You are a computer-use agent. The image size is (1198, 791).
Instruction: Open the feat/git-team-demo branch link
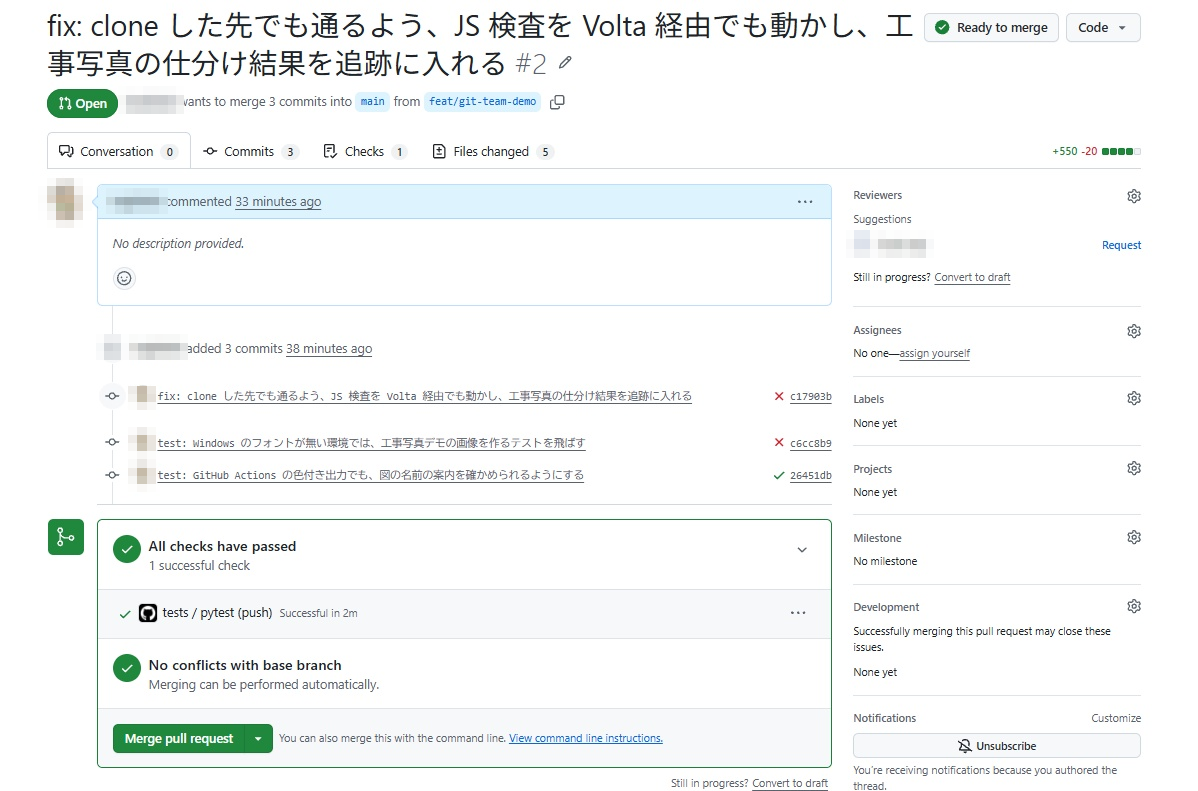click(482, 102)
